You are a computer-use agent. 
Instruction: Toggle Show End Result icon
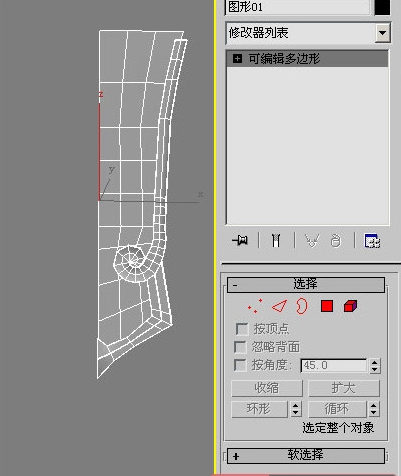pyautogui.click(x=276, y=240)
